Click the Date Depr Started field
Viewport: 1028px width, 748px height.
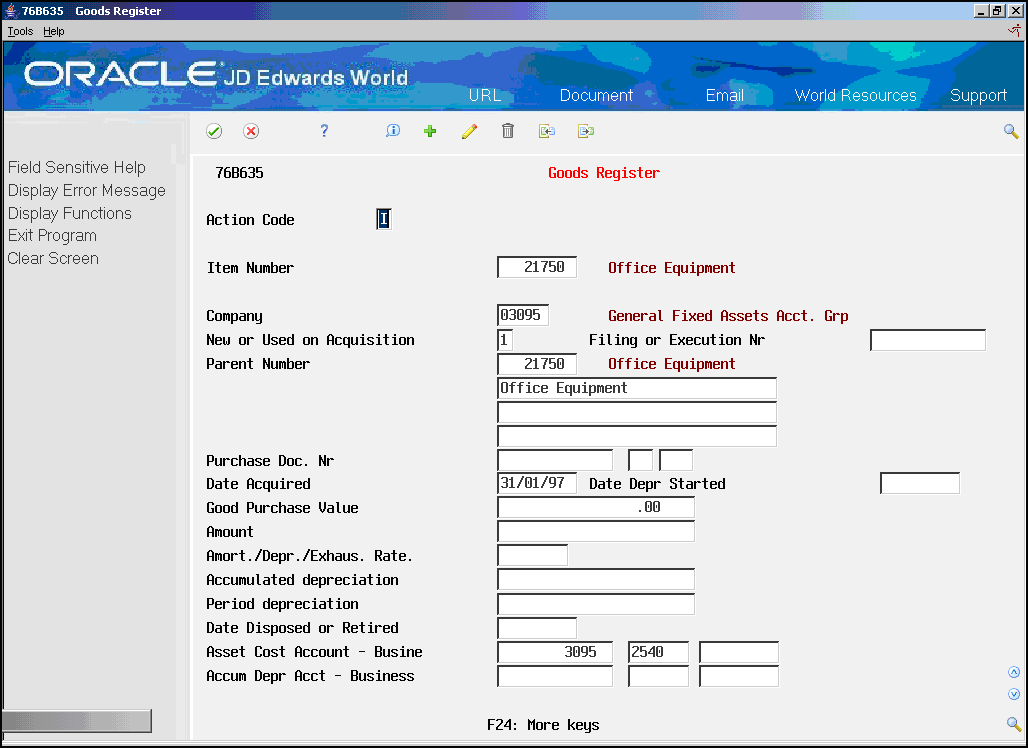(x=920, y=484)
